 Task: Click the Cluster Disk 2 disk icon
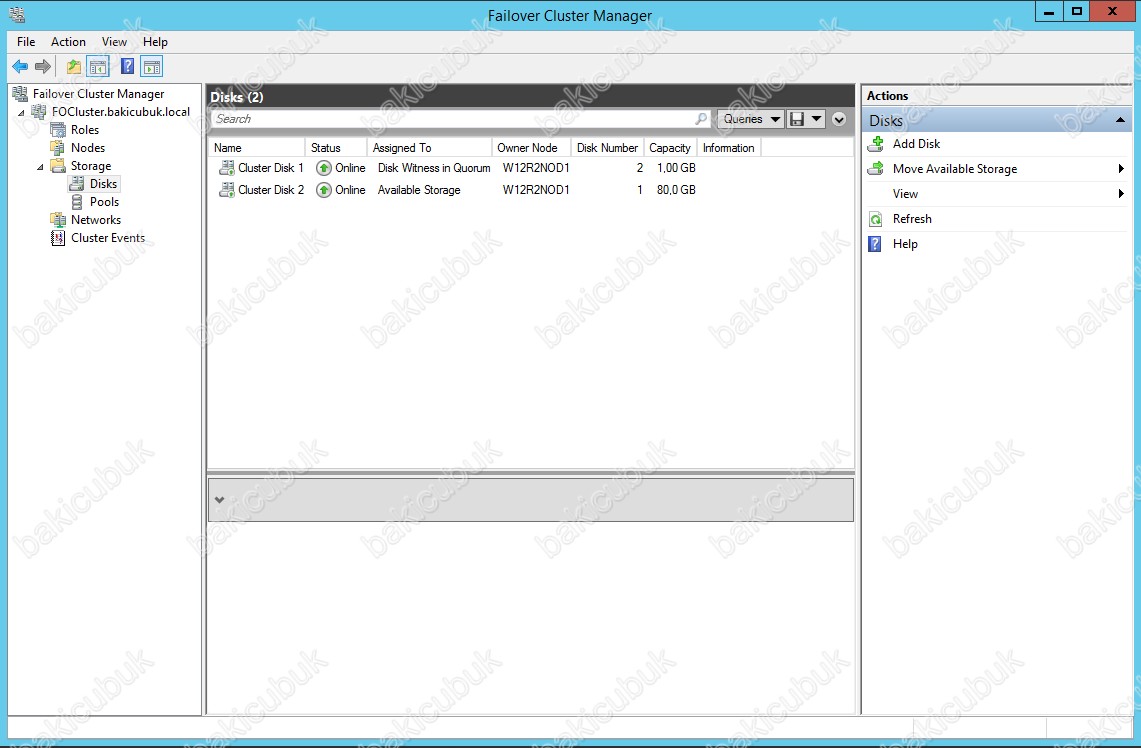click(227, 190)
